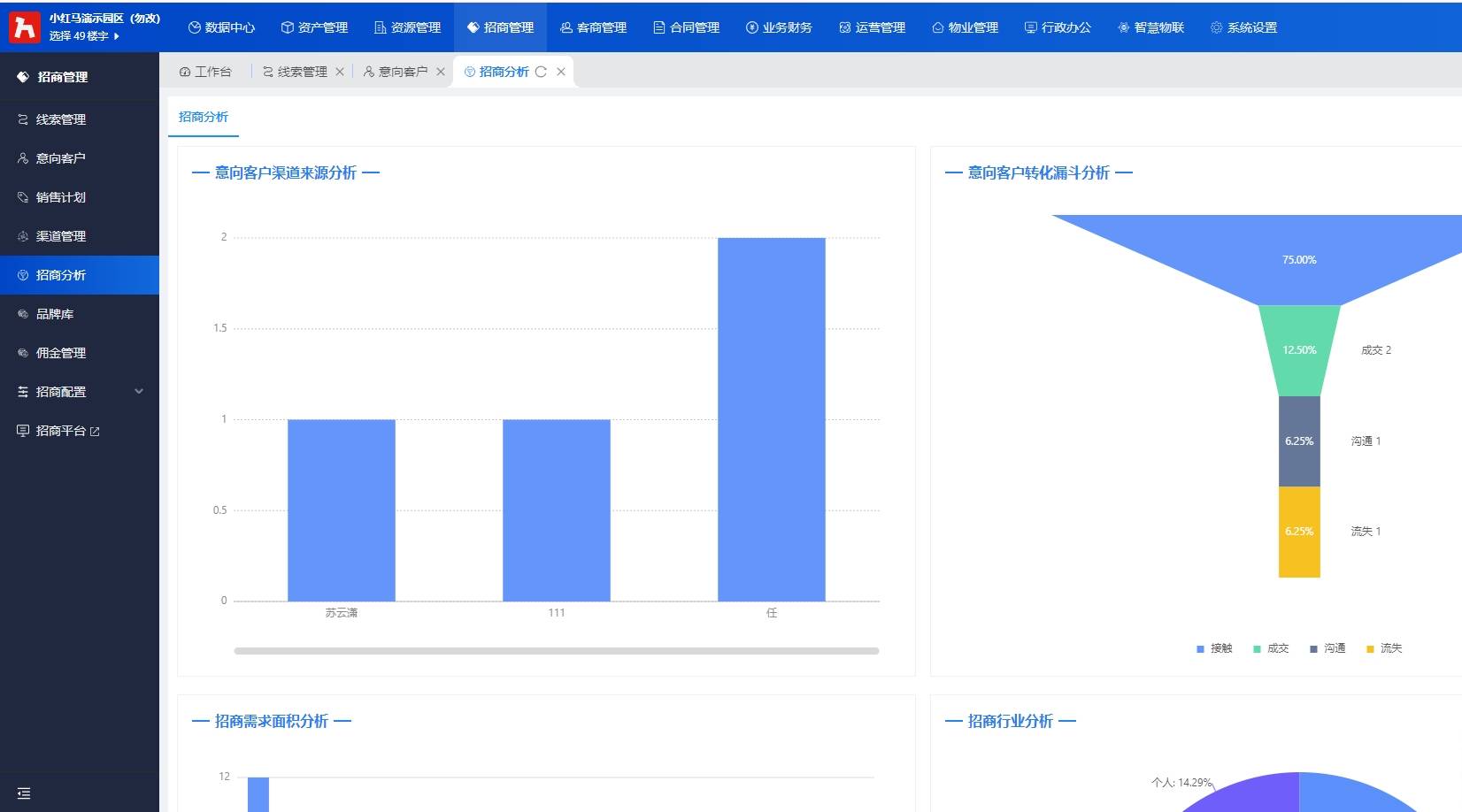
Task: Toggle the 流失 legend item
Action: [x=1384, y=648]
